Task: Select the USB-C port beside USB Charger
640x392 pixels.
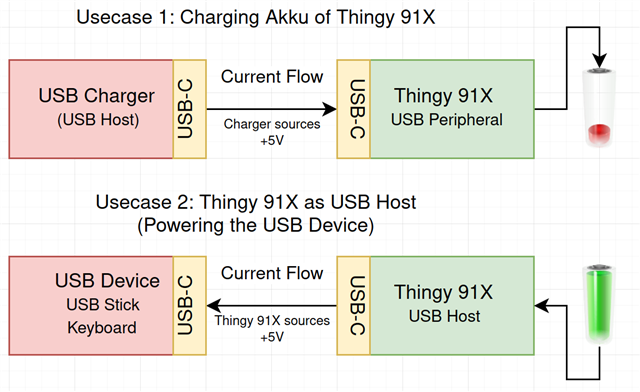Action: (x=190, y=109)
